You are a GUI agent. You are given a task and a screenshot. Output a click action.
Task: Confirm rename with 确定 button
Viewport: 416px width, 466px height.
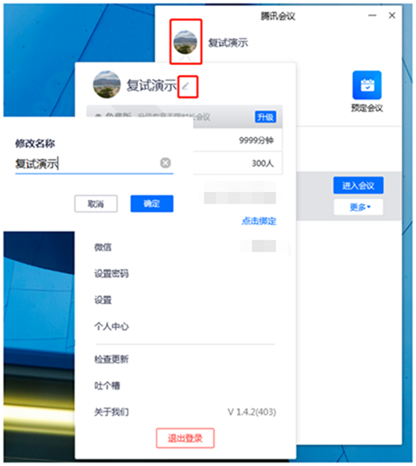click(x=152, y=203)
